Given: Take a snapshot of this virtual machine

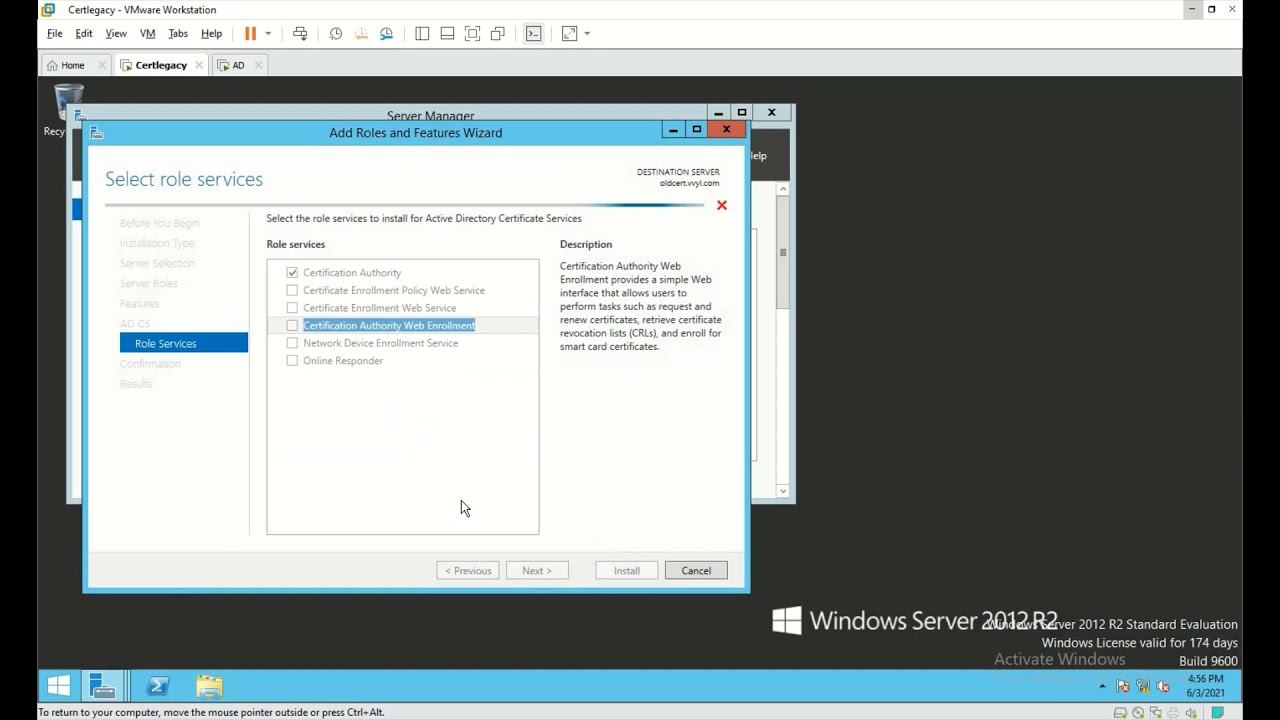Looking at the screenshot, I should tap(336, 33).
